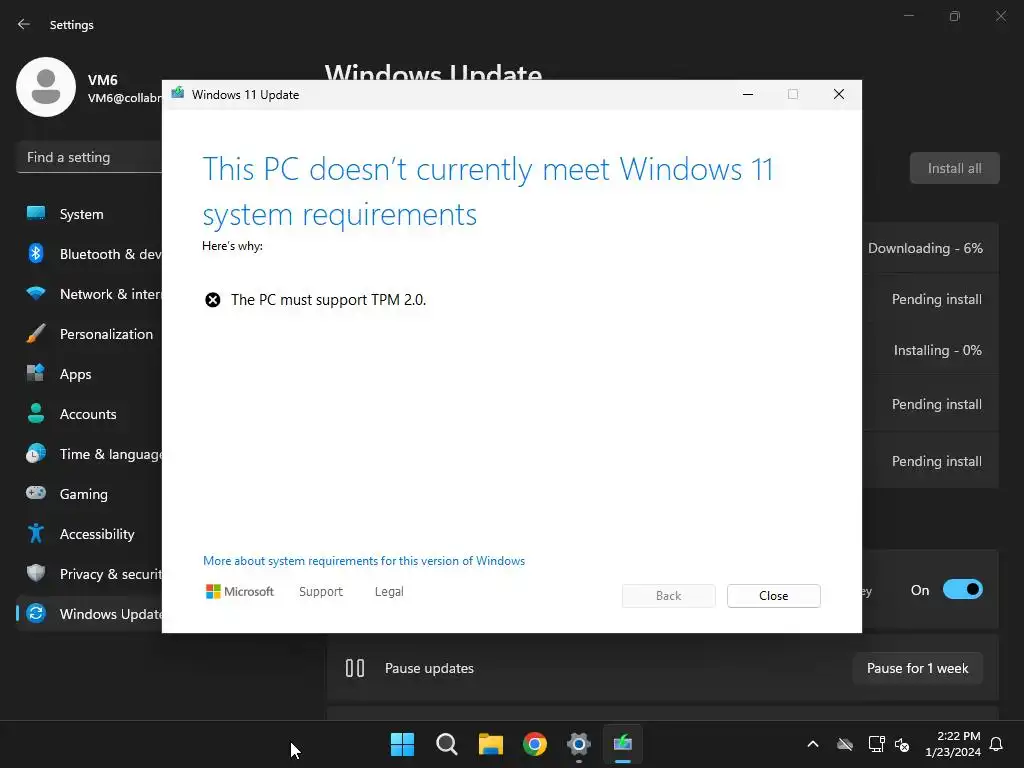Open network status tray icon

click(876, 744)
